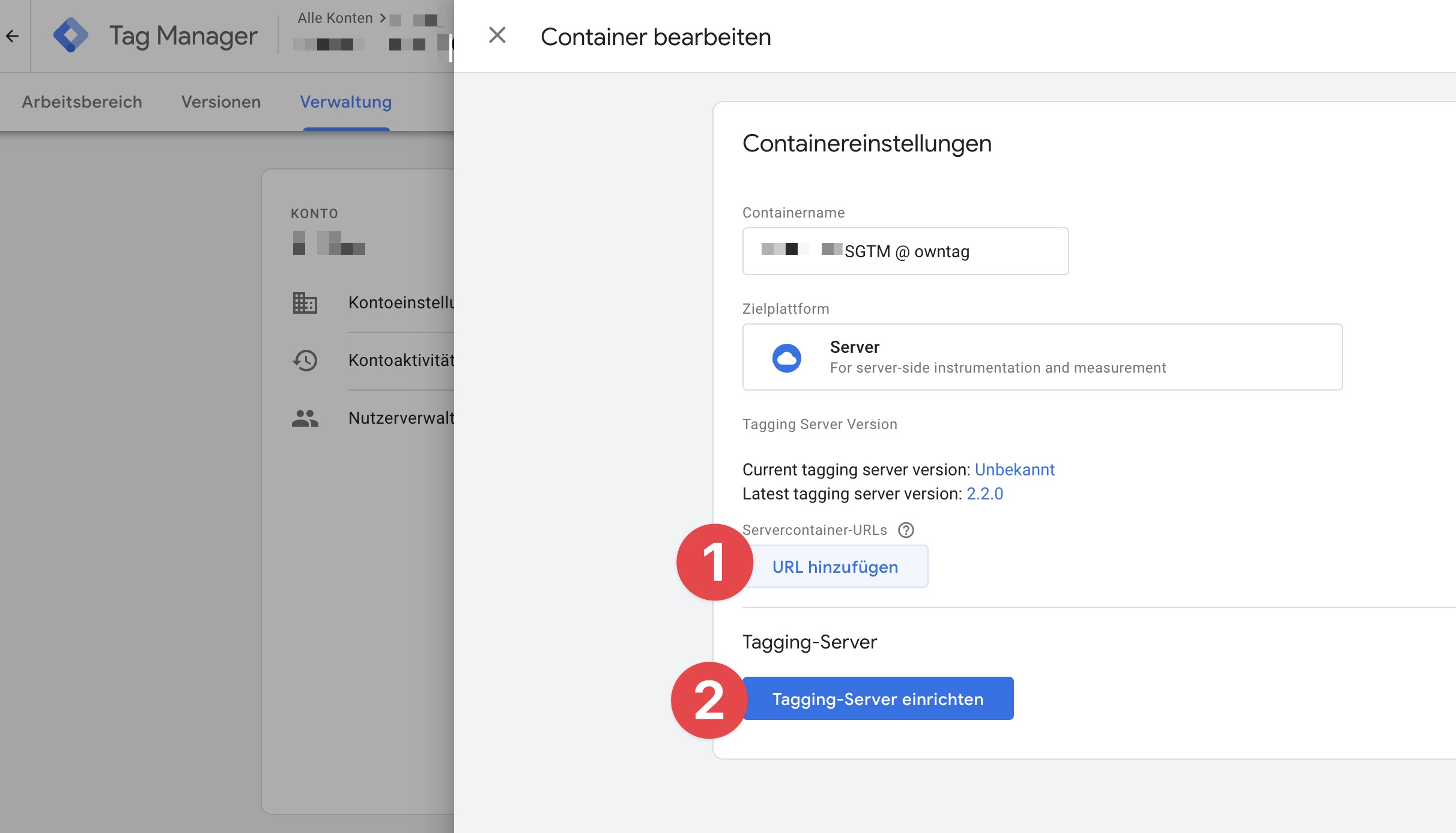Screen dimensions: 1456x833
Task: Click the help icon beside Servercontainer-URLs
Action: pyautogui.click(x=906, y=530)
